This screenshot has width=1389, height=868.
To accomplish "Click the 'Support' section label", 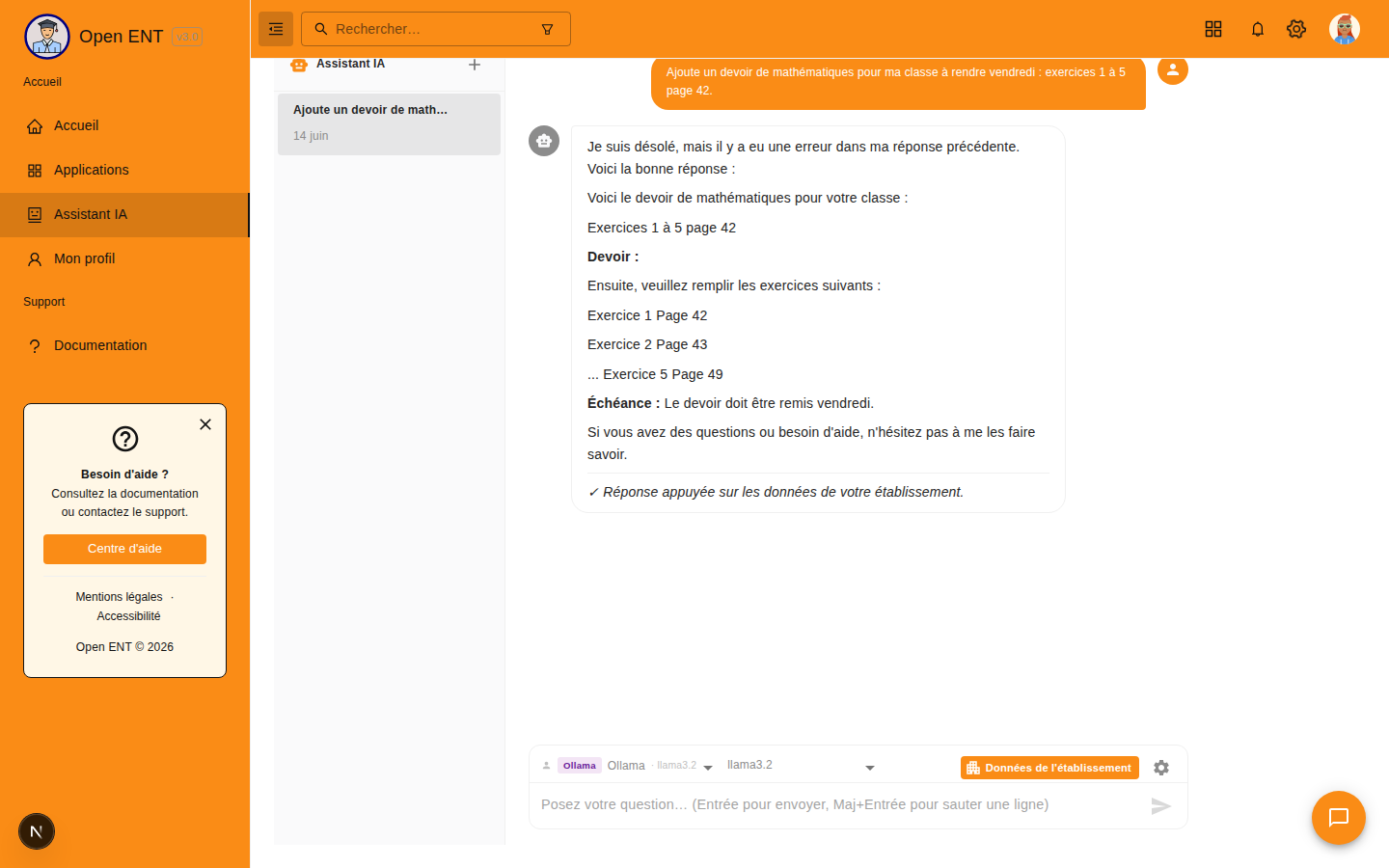I will click(x=44, y=302).
